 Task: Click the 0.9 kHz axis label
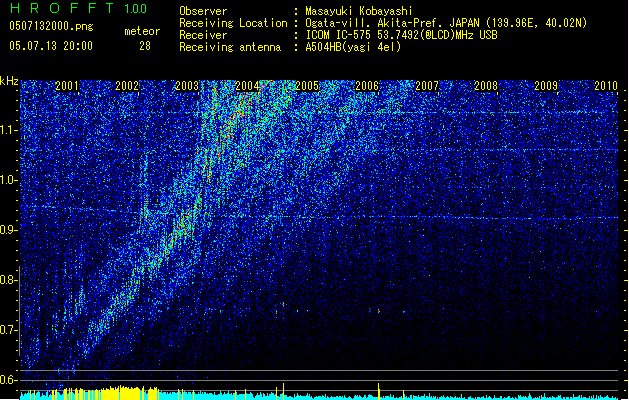click(9, 230)
